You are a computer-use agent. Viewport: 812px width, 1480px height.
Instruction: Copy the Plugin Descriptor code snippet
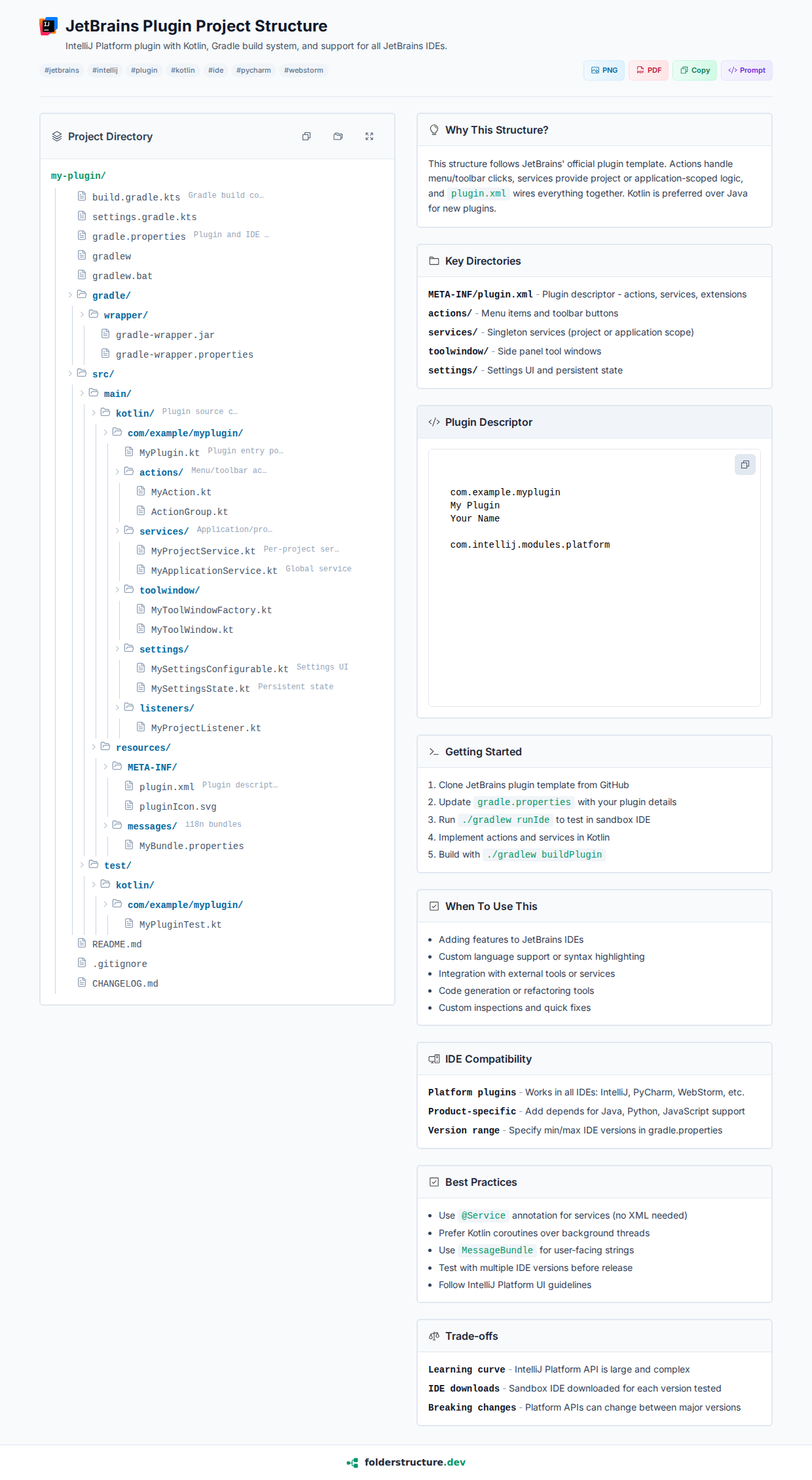(745, 465)
